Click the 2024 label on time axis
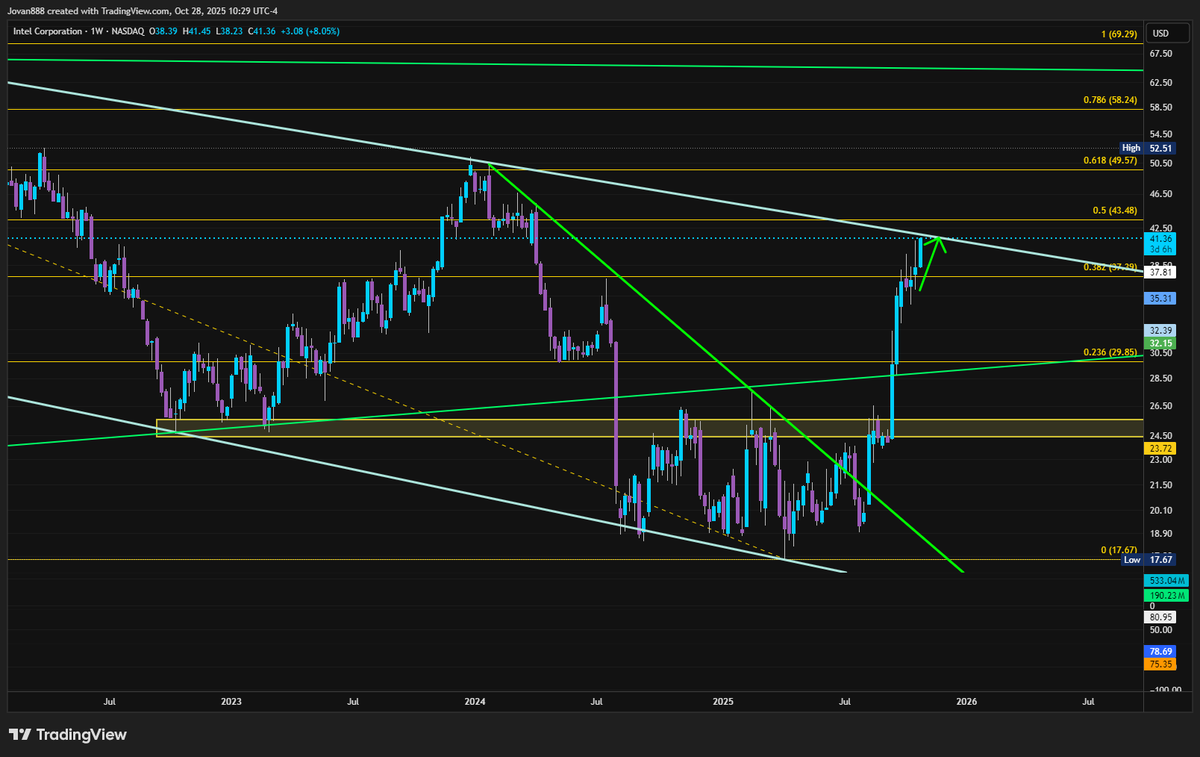Viewport: 1200px width, 757px height. [x=475, y=703]
